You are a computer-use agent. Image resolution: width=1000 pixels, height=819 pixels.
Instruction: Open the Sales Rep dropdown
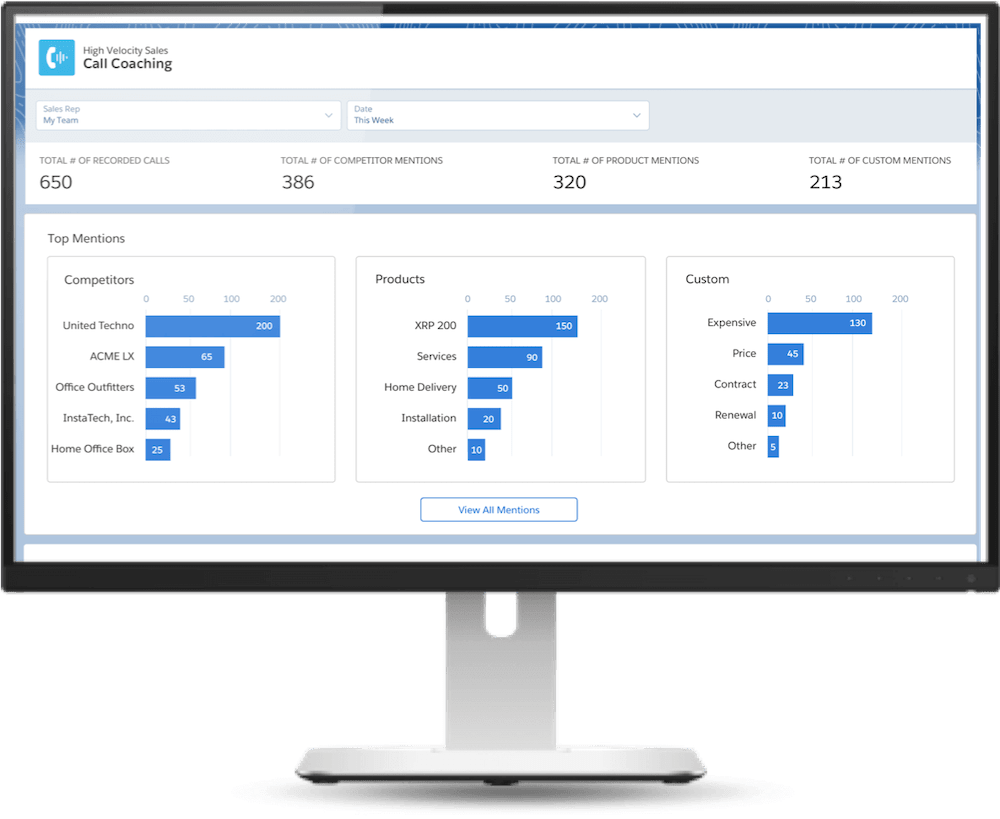pyautogui.click(x=189, y=115)
